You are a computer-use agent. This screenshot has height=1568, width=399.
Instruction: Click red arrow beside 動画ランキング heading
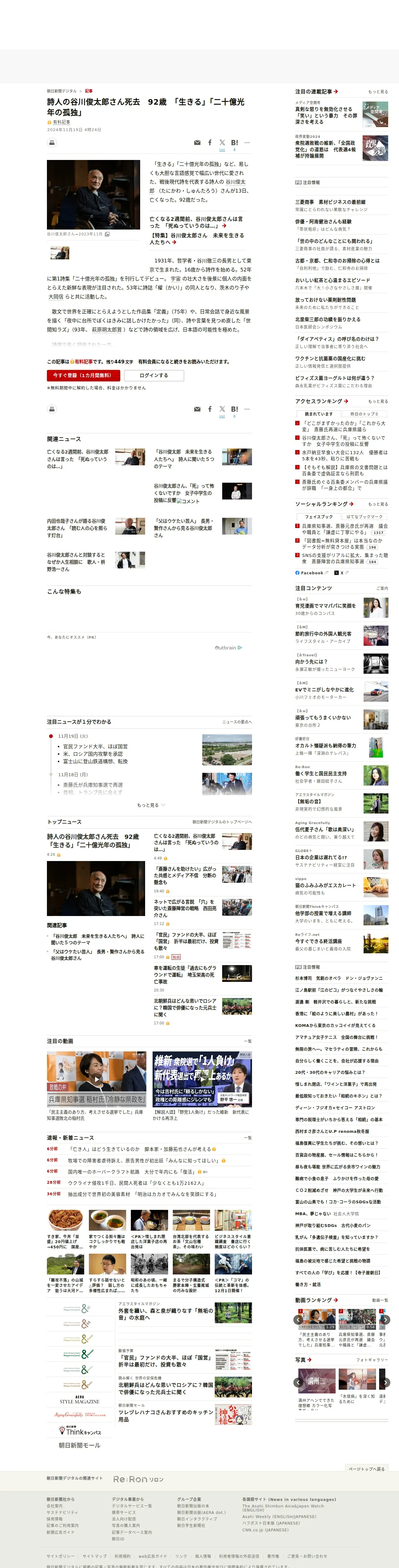(336, 1300)
